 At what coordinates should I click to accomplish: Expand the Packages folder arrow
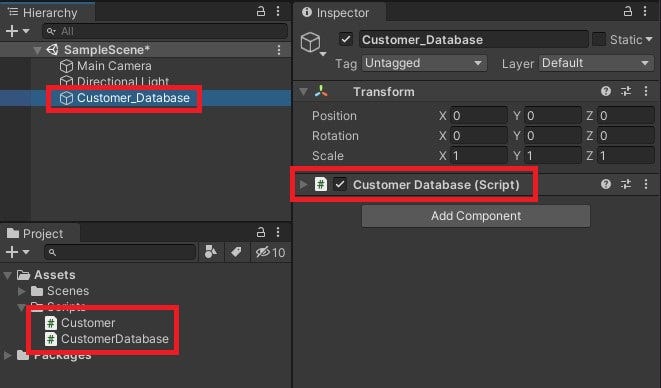pyautogui.click(x=7, y=355)
